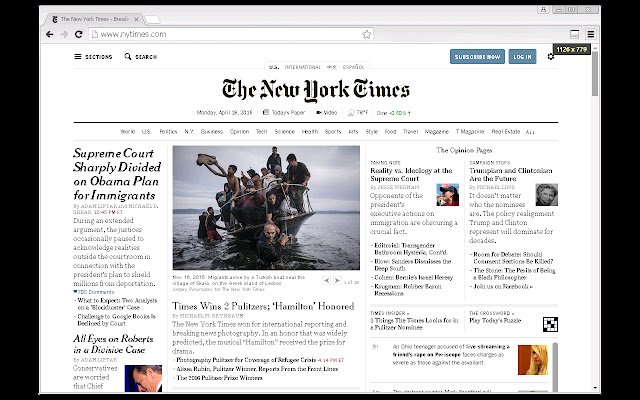Click the Dow stock indicator
The image size is (640, 400).
point(393,113)
